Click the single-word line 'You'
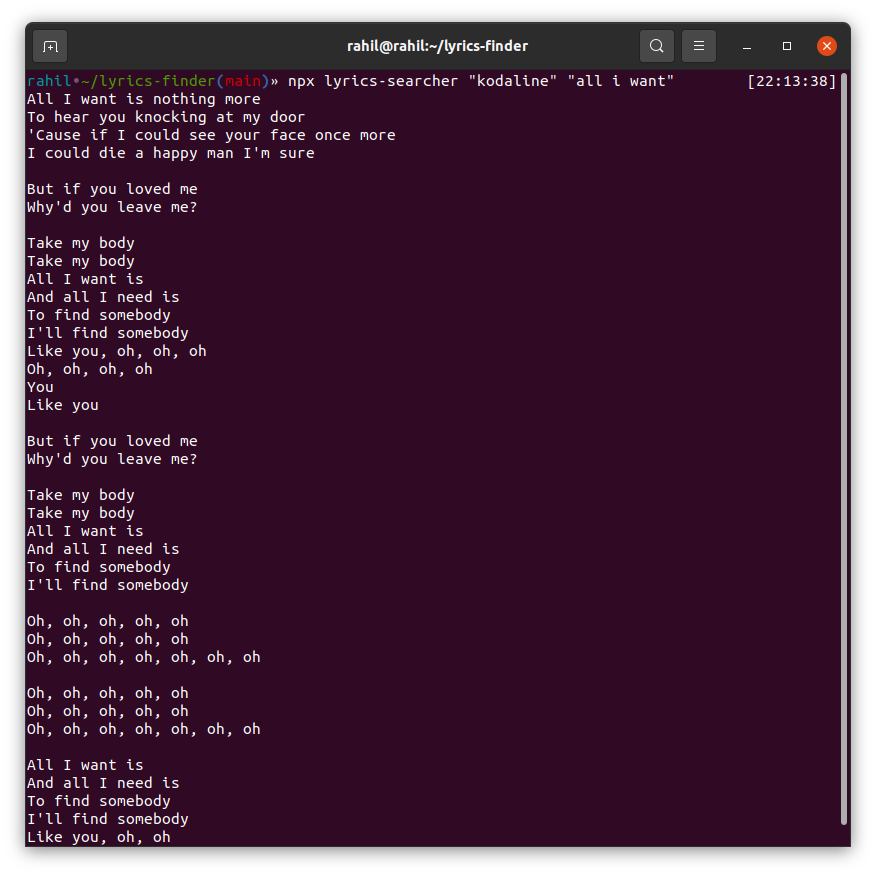Image resolution: width=876 pixels, height=875 pixels. 40,387
